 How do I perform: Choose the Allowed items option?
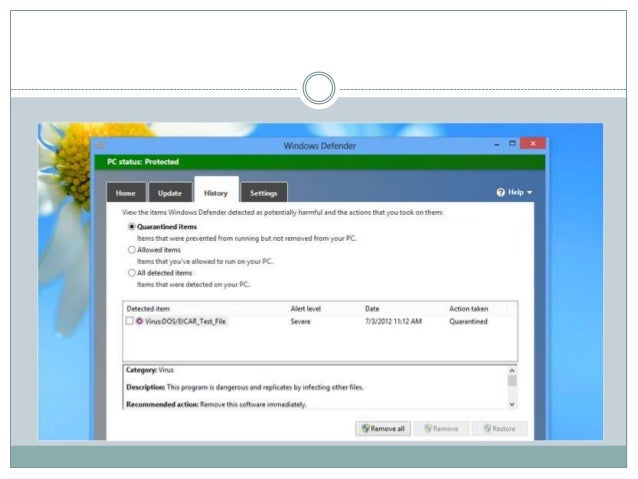[131, 249]
